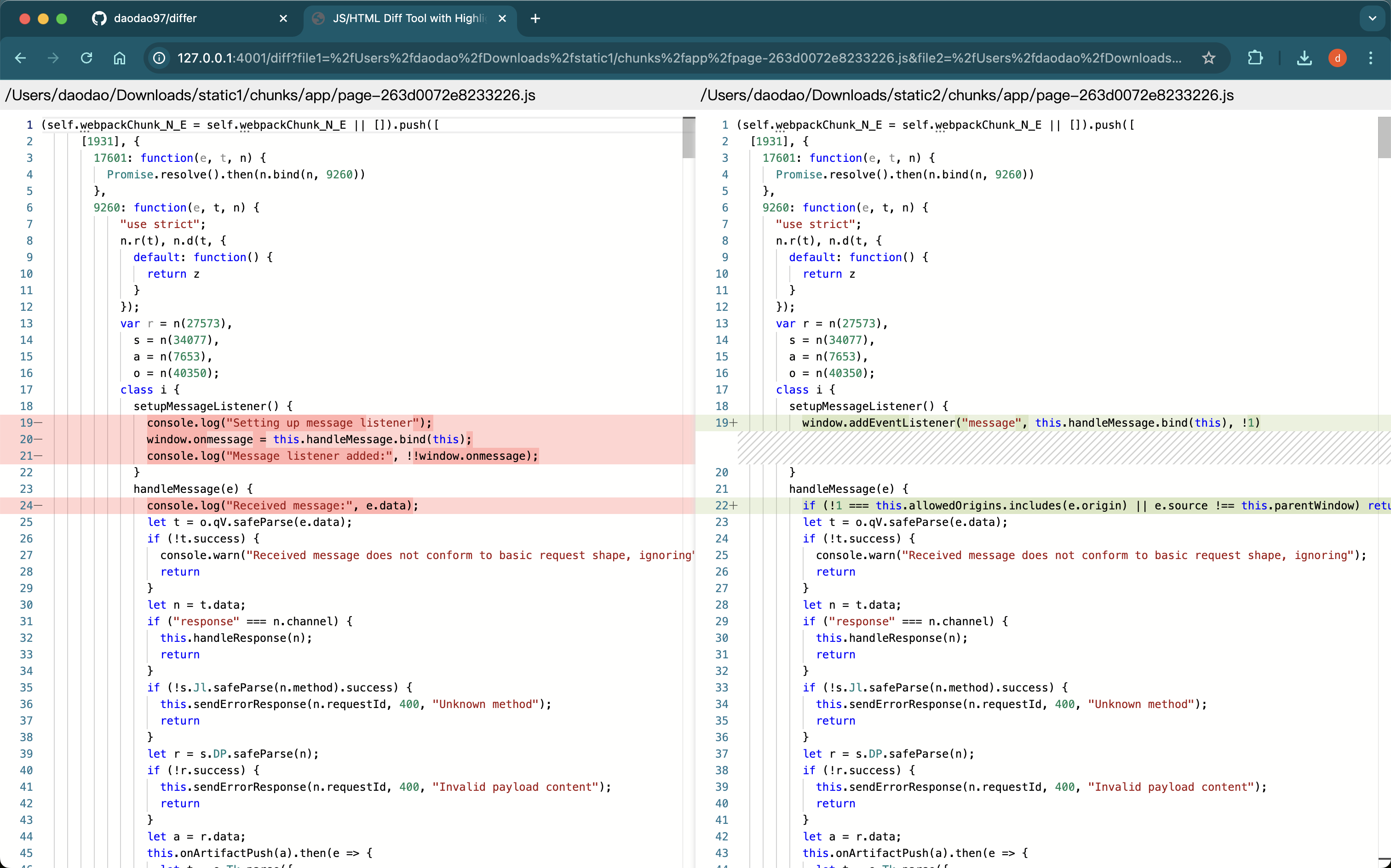This screenshot has height=868, width=1391.
Task: Click the browser back arrow
Action: tap(21, 58)
